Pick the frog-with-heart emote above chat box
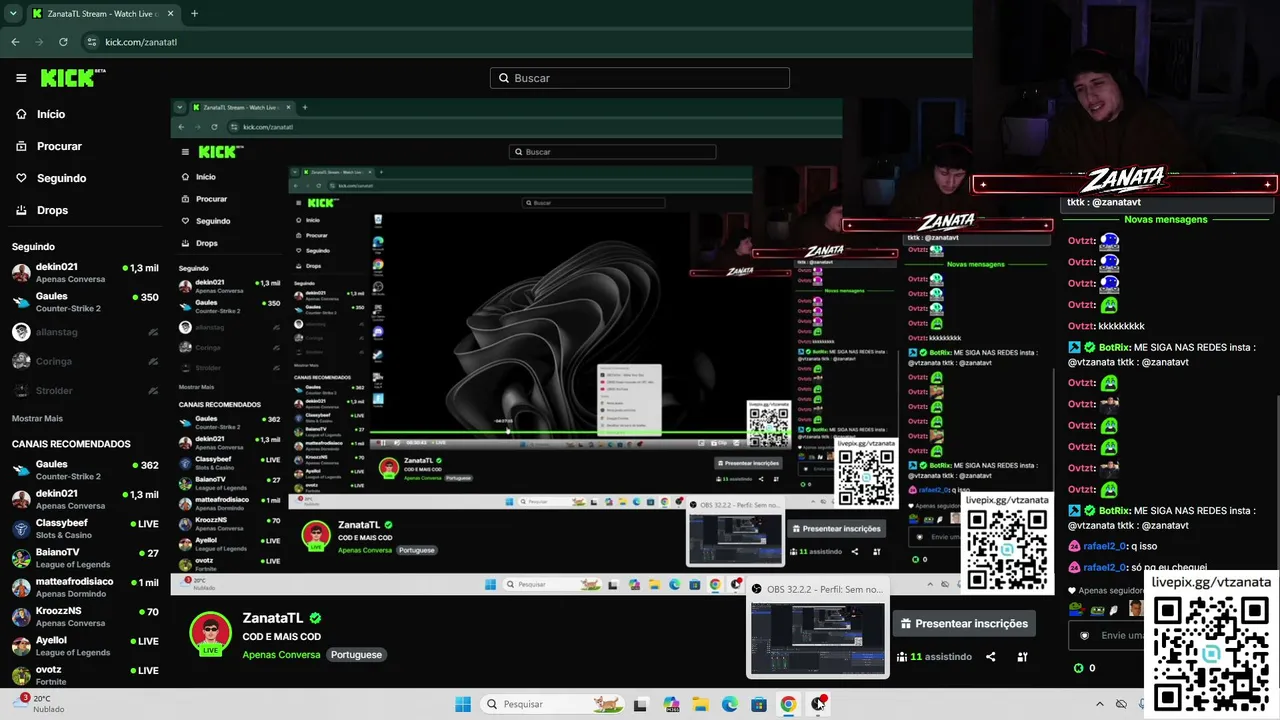1280x720 pixels. click(x=1076, y=609)
